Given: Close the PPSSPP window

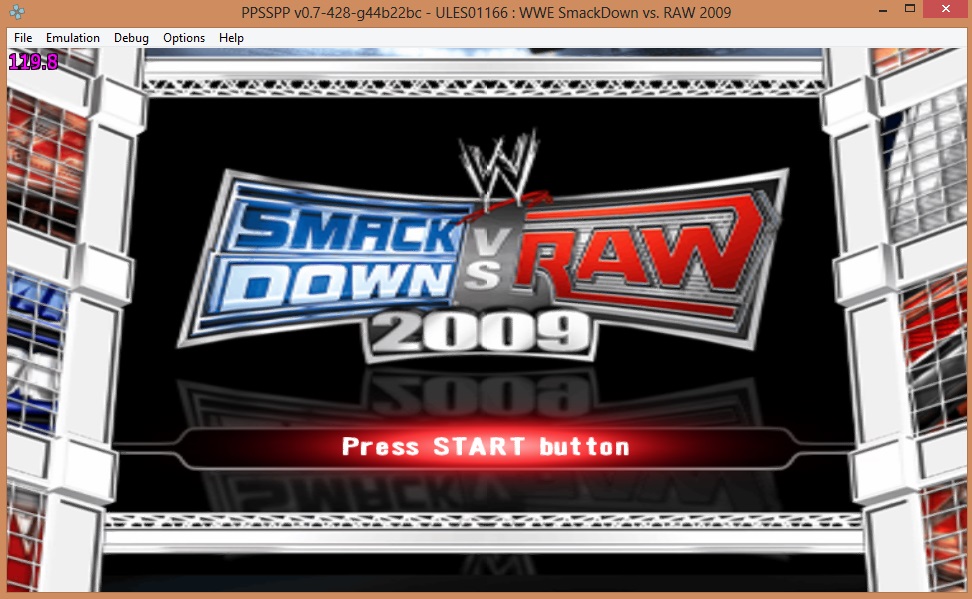Looking at the screenshot, I should [x=946, y=10].
